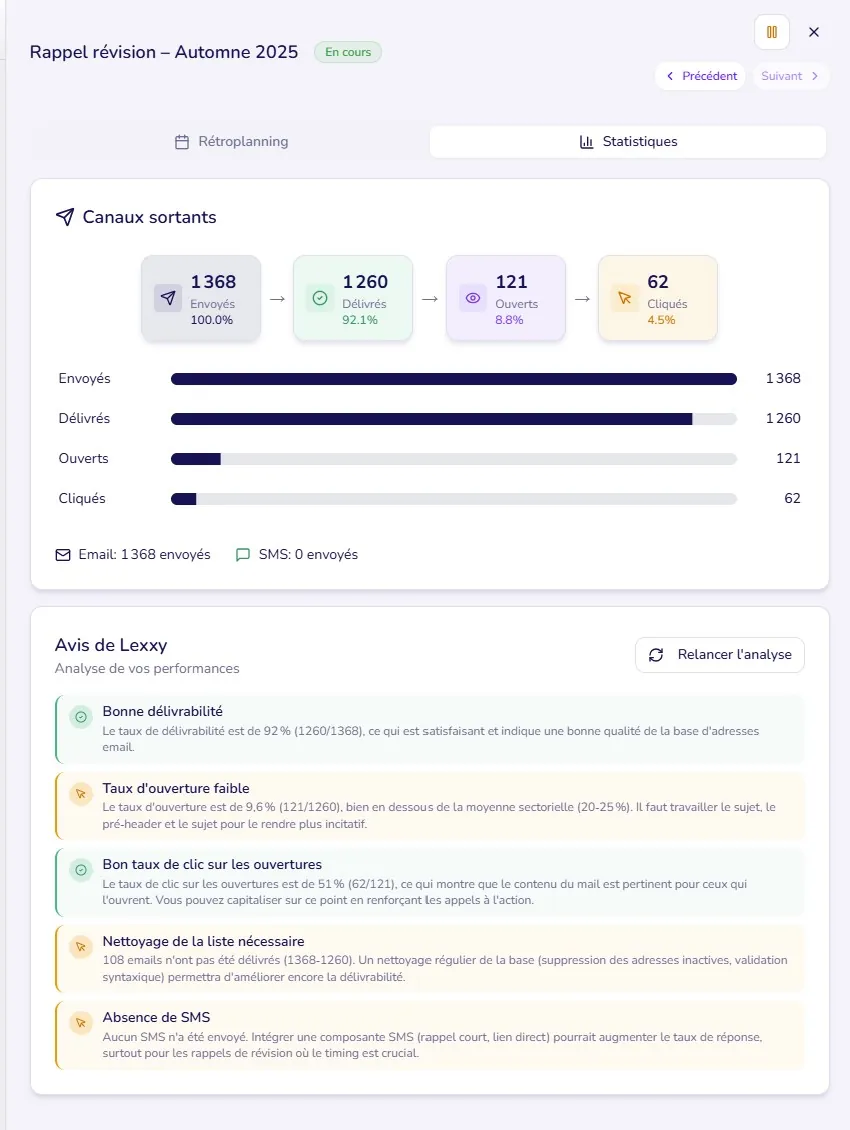The height and width of the screenshot is (1130, 850).
Task: Click the chevron right in Suivant button
Action: pos(815,76)
